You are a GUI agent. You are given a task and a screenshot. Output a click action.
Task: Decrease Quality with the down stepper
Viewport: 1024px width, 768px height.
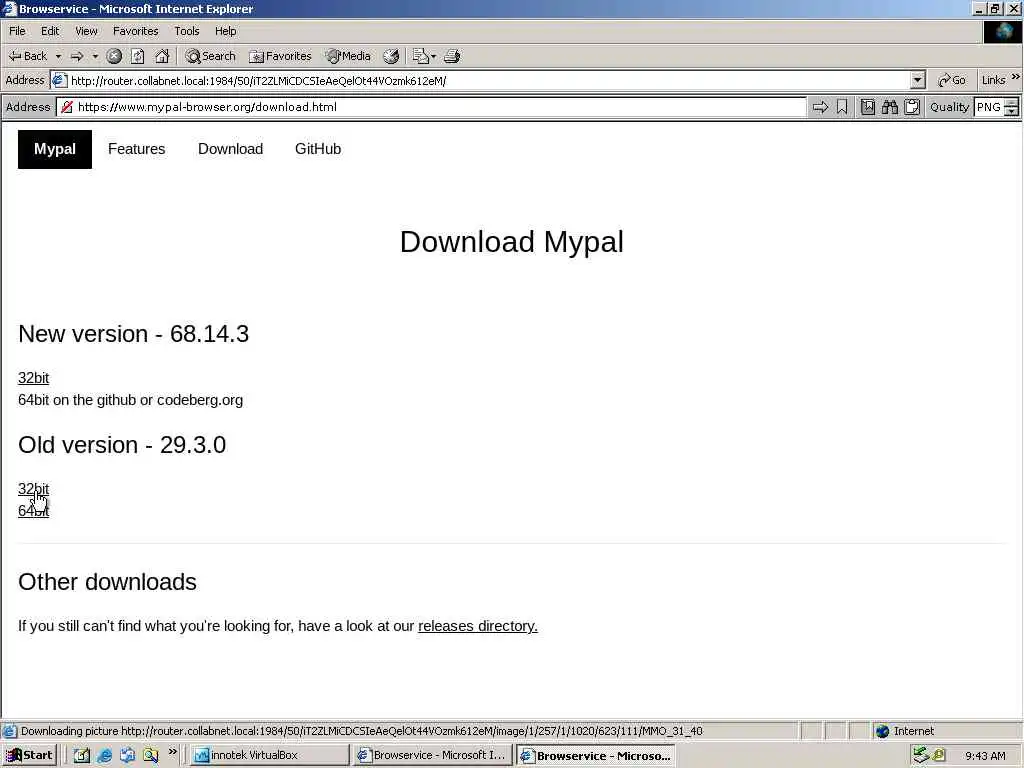point(1012,112)
